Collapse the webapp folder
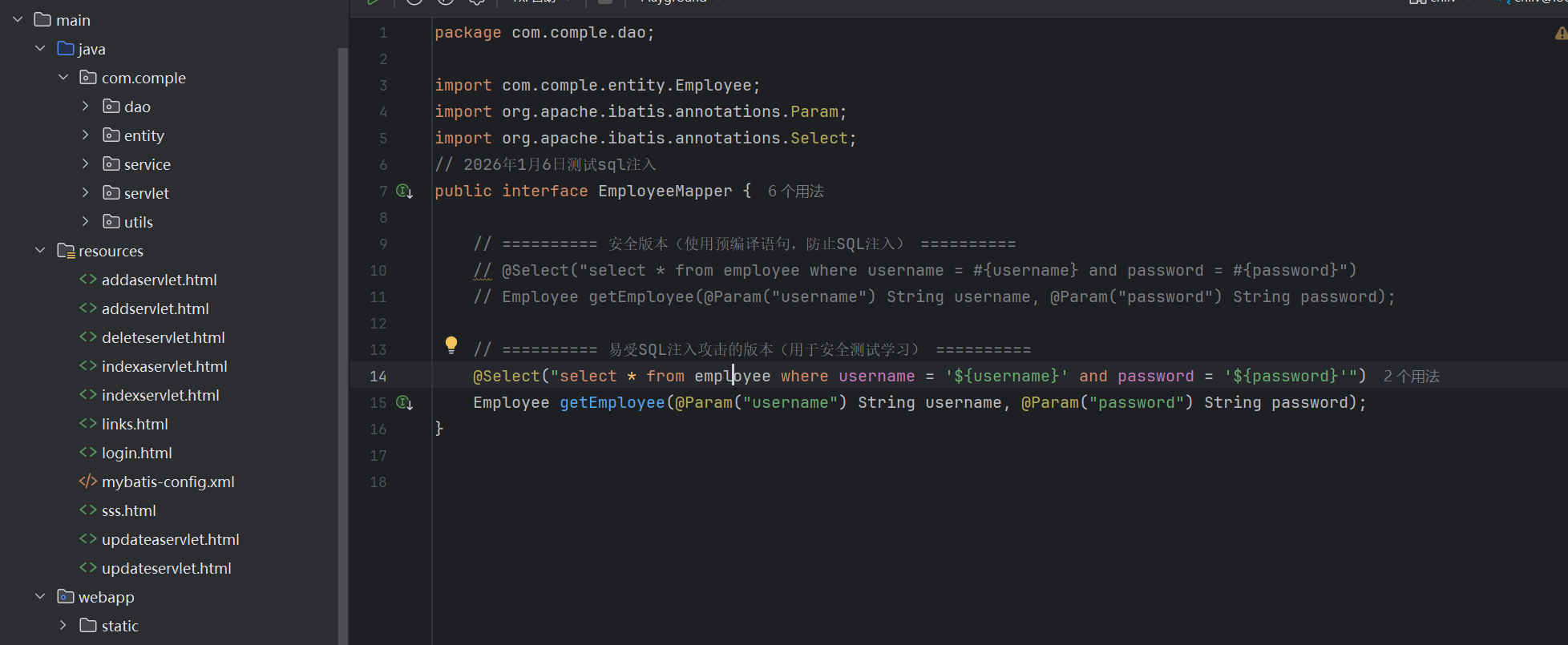This screenshot has width=1568, height=645. 40,596
